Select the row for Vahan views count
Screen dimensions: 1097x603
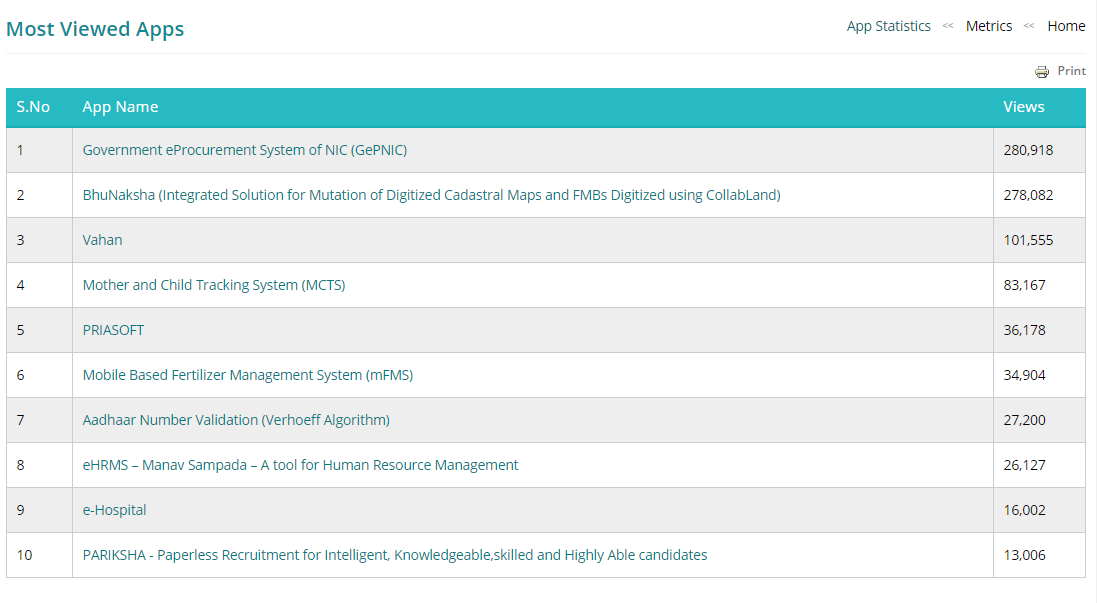tap(1025, 239)
